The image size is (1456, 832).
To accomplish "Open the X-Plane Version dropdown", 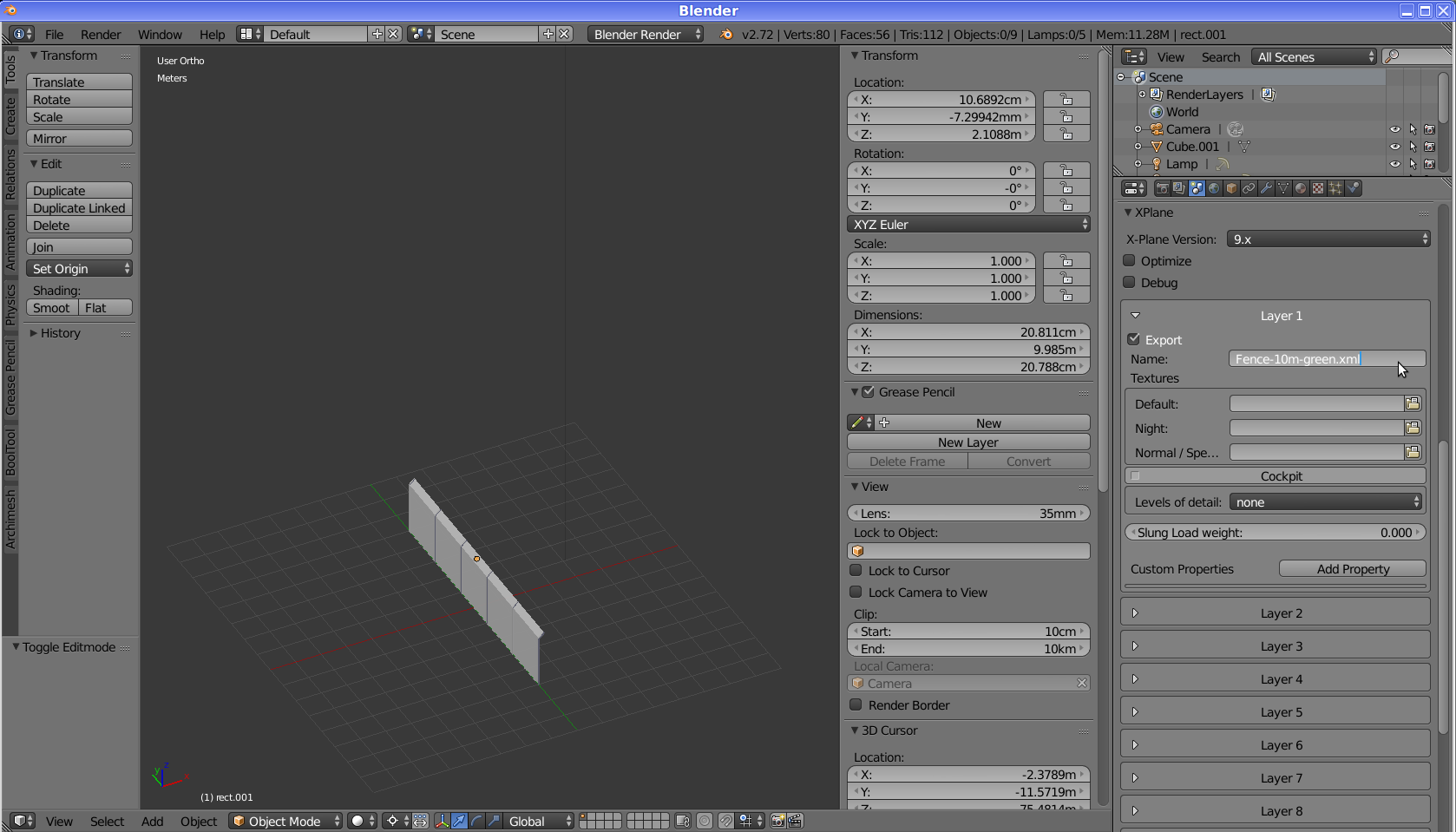I will click(1328, 239).
